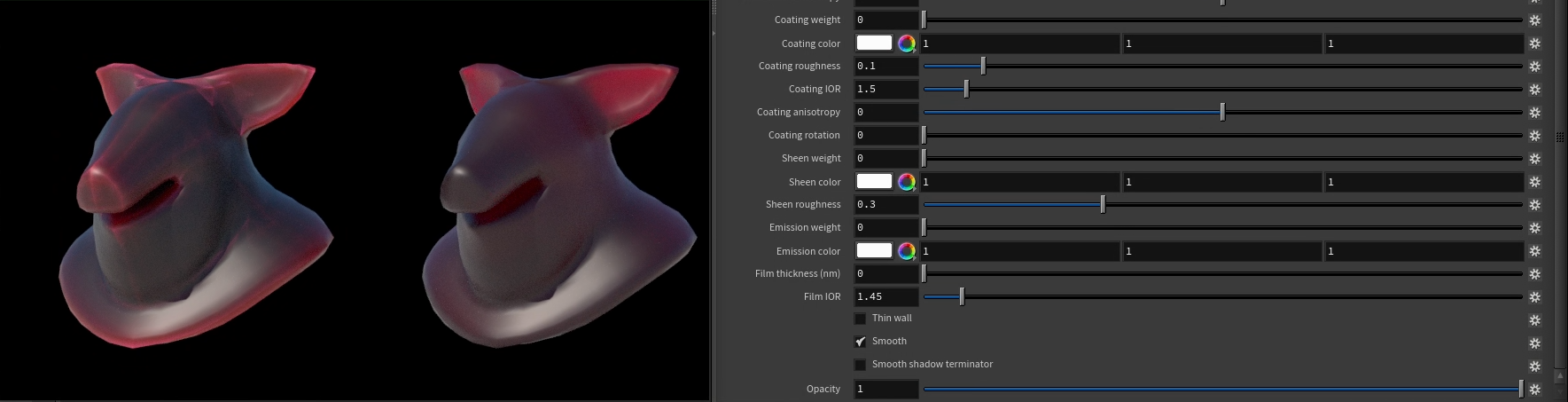Click the Coating weight slider handle
Viewport: 1568px width, 402px height.
coord(924,20)
